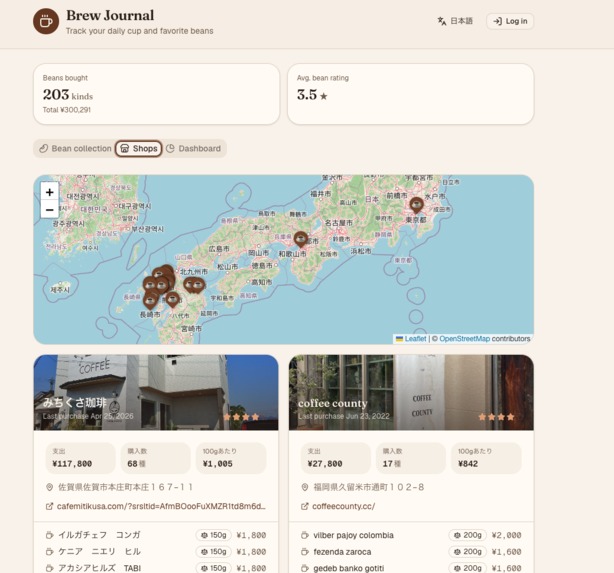Click the external link icon beside cafemitikusa.com
614x573 pixels.
pos(49,506)
